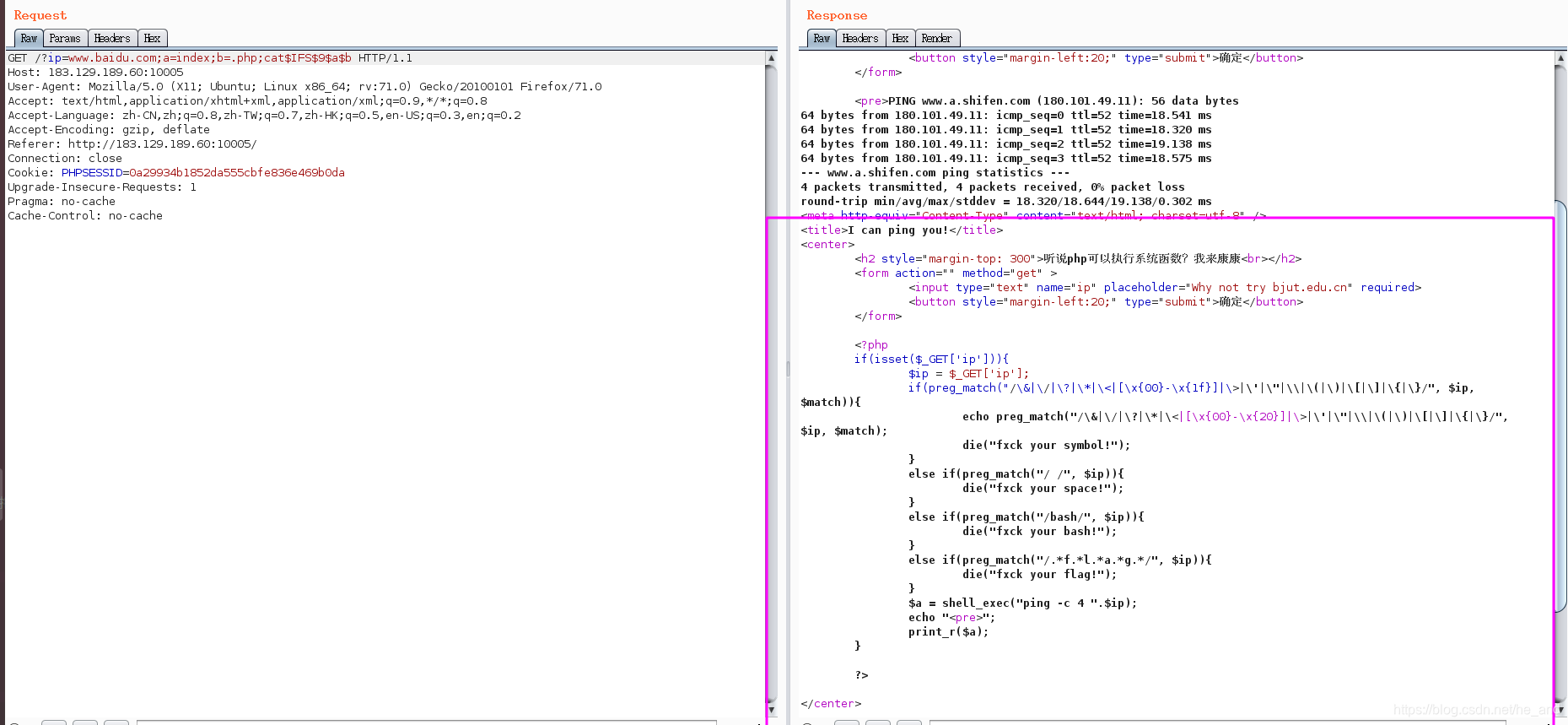
Task: Click the <?php opening tag
Action: click(871, 345)
